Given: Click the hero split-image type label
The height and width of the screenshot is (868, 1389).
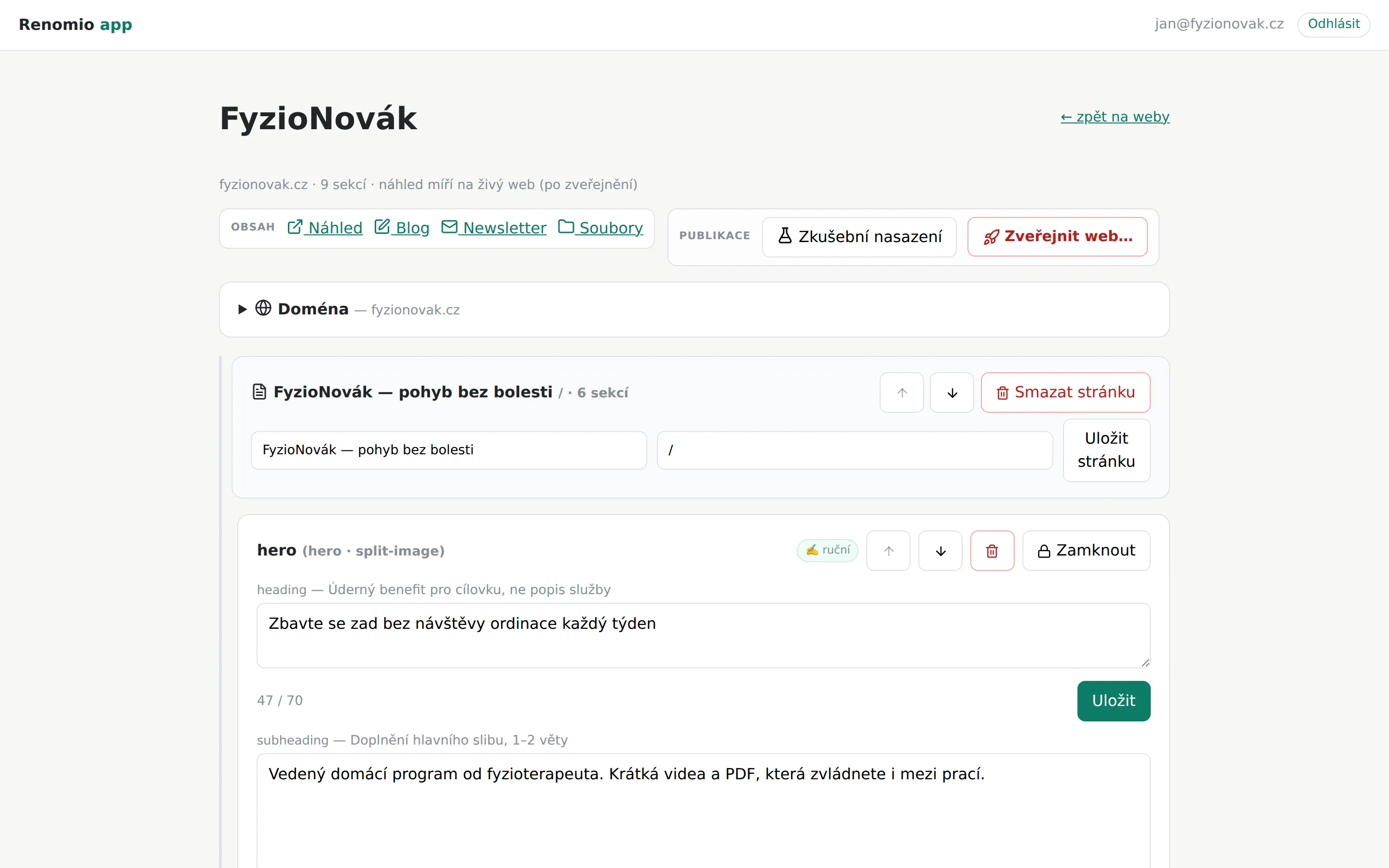Looking at the screenshot, I should [x=373, y=552].
